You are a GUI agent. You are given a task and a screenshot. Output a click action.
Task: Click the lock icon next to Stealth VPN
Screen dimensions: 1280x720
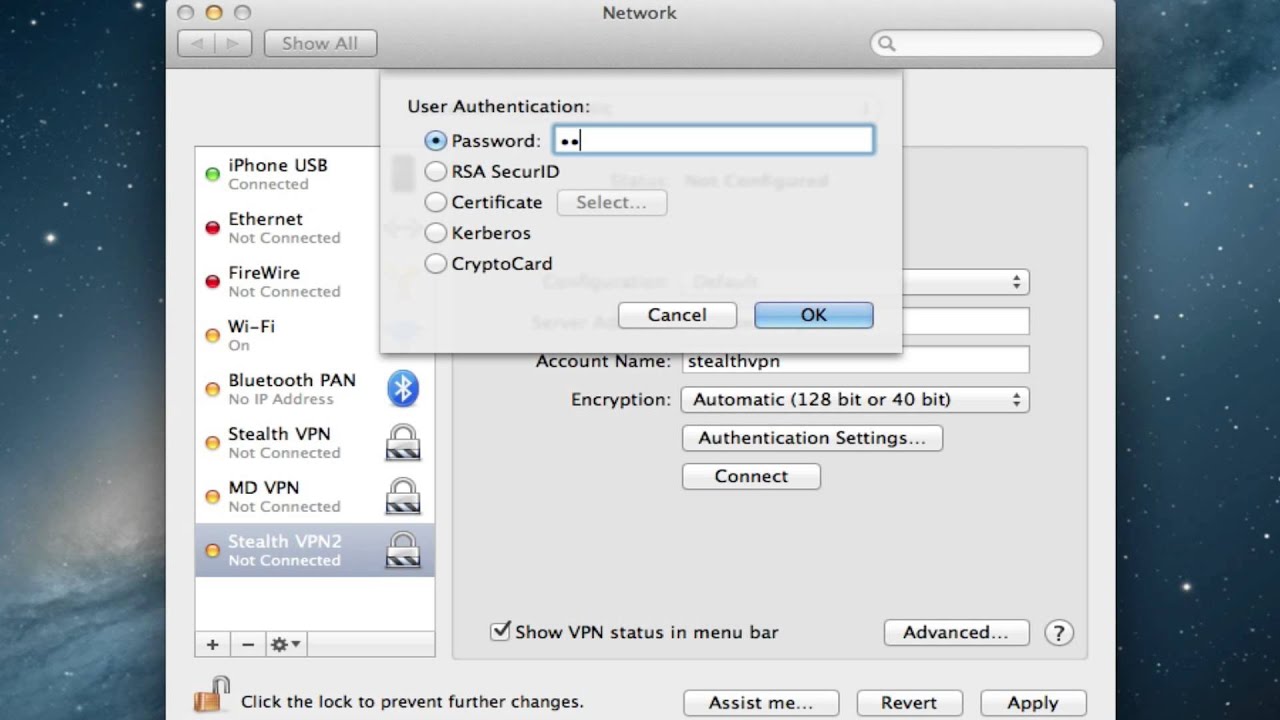403,443
